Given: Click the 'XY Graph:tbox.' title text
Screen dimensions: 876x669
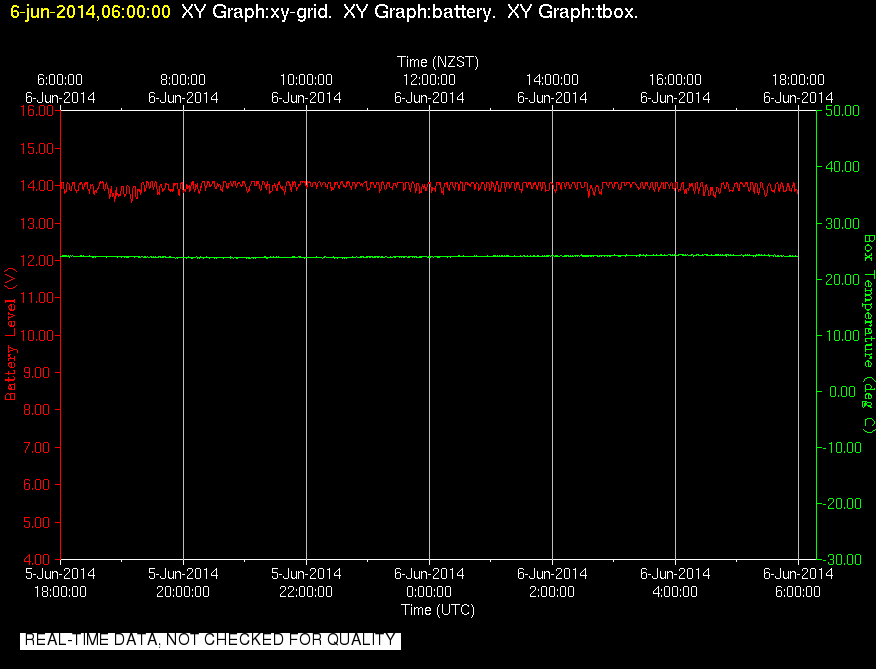Looking at the screenshot, I should 573,12.
